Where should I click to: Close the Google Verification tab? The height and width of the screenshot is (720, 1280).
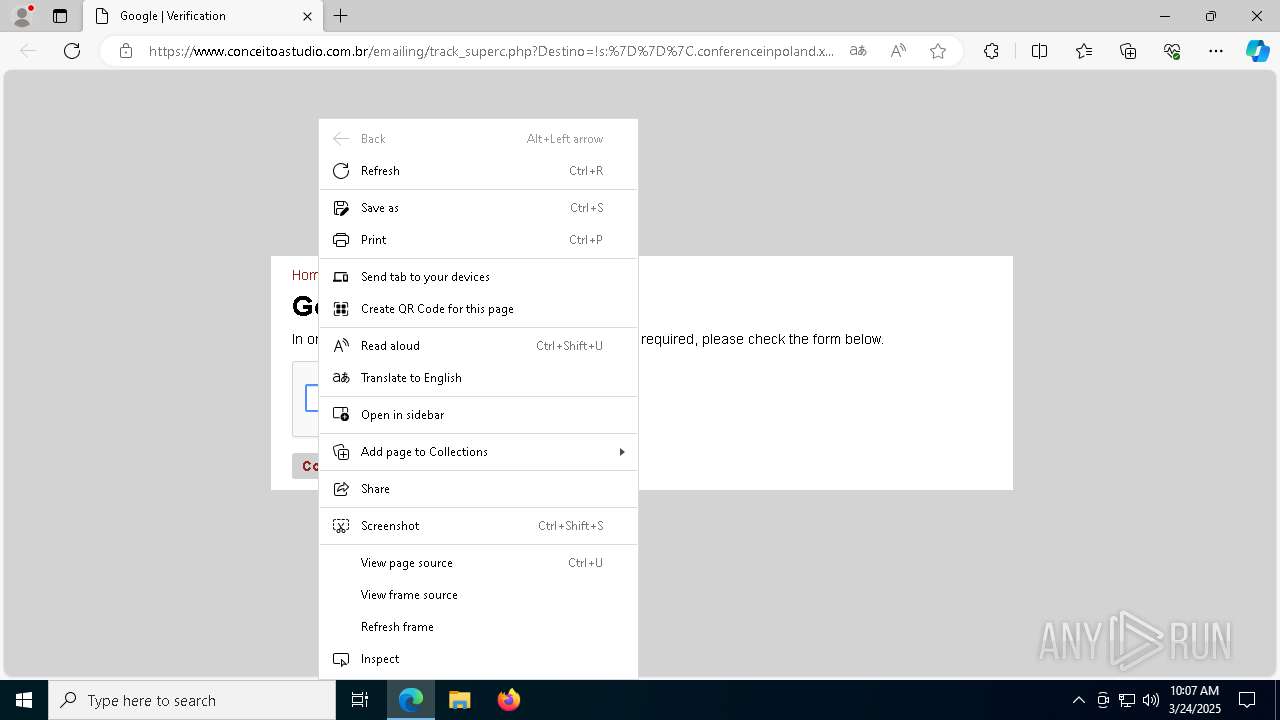point(307,16)
